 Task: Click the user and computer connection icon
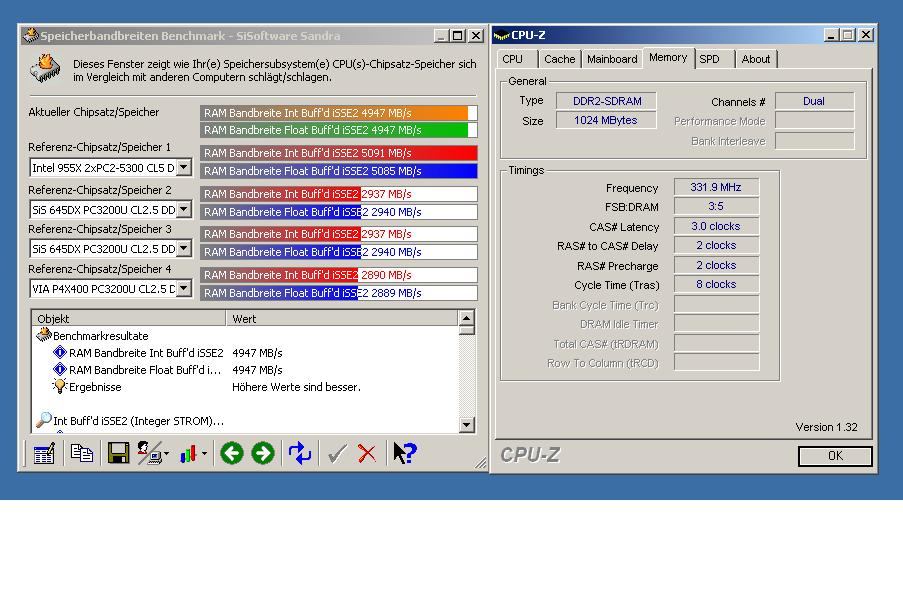(149, 454)
